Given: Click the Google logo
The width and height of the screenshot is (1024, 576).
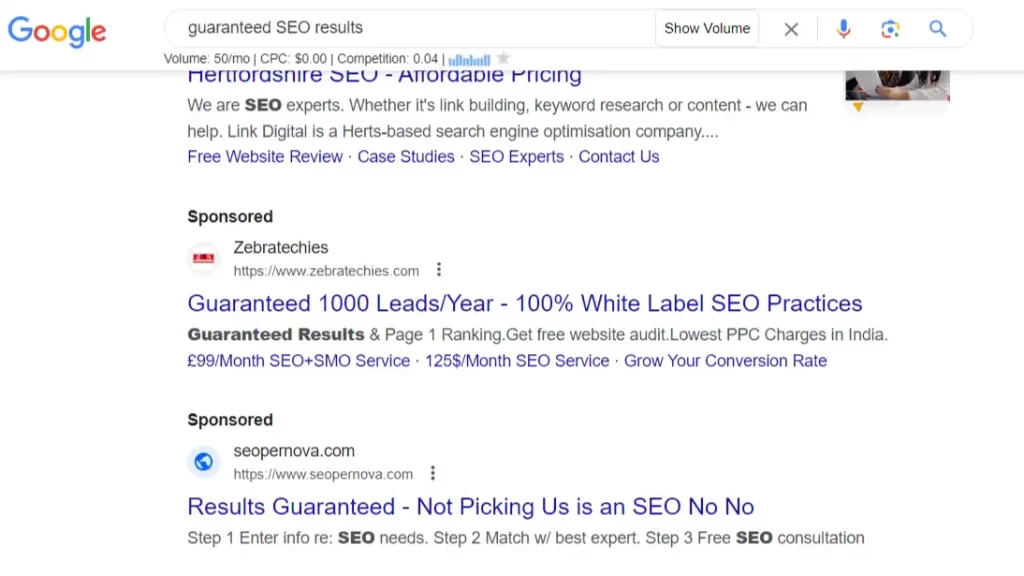Looking at the screenshot, I should pyautogui.click(x=57, y=31).
